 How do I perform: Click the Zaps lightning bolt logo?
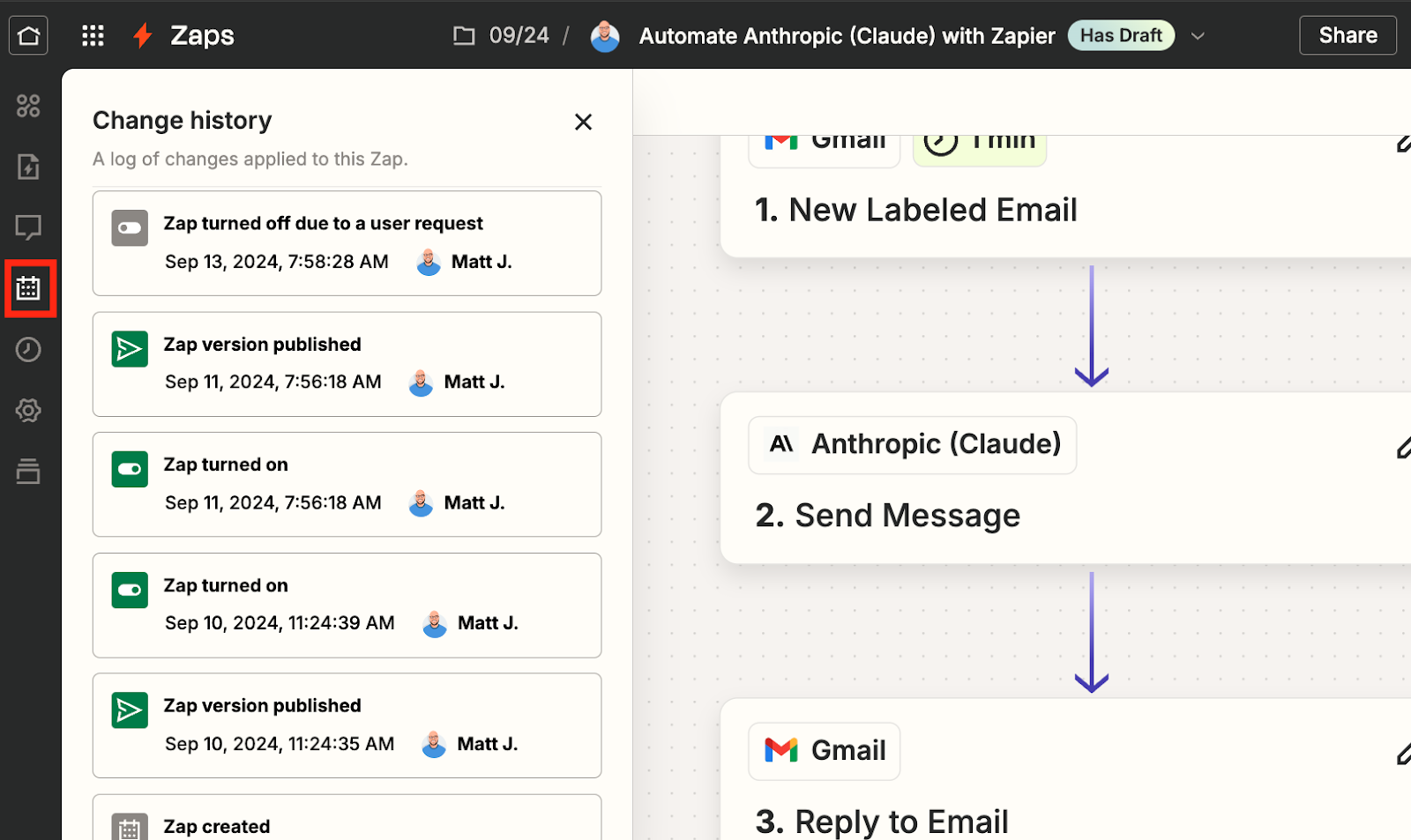click(142, 36)
